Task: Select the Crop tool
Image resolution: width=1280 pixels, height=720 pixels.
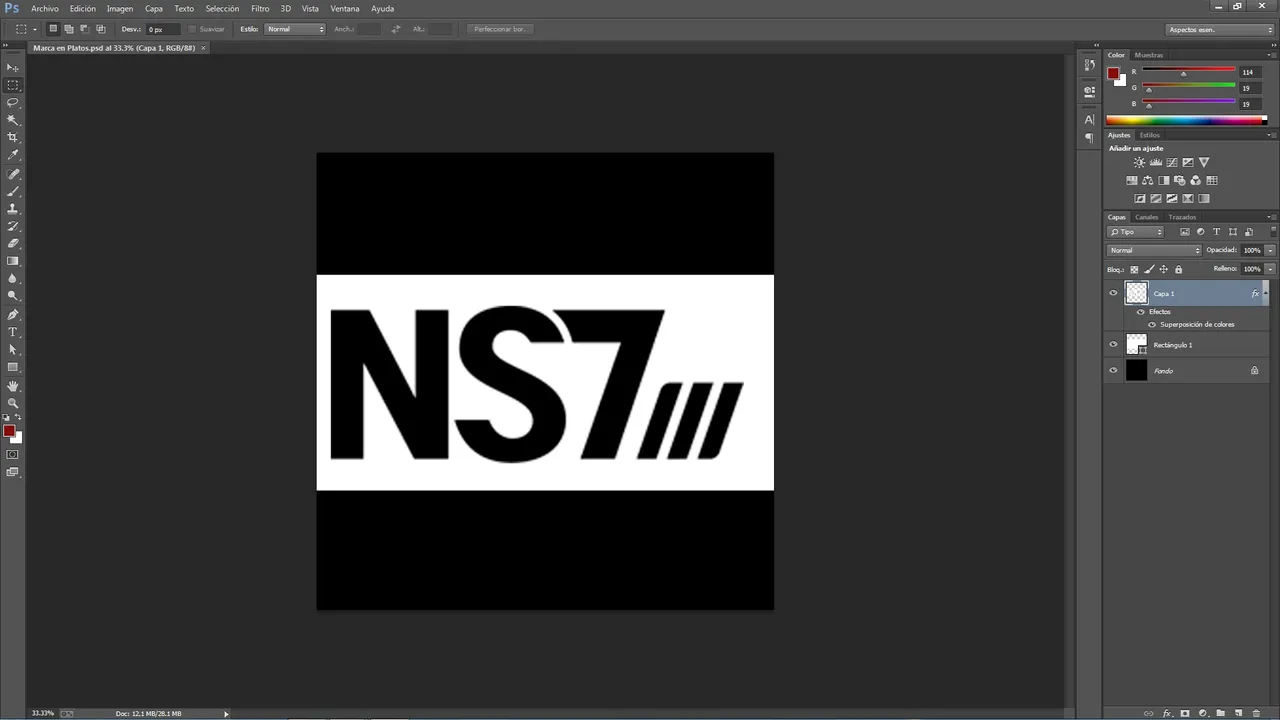Action: pos(13,137)
